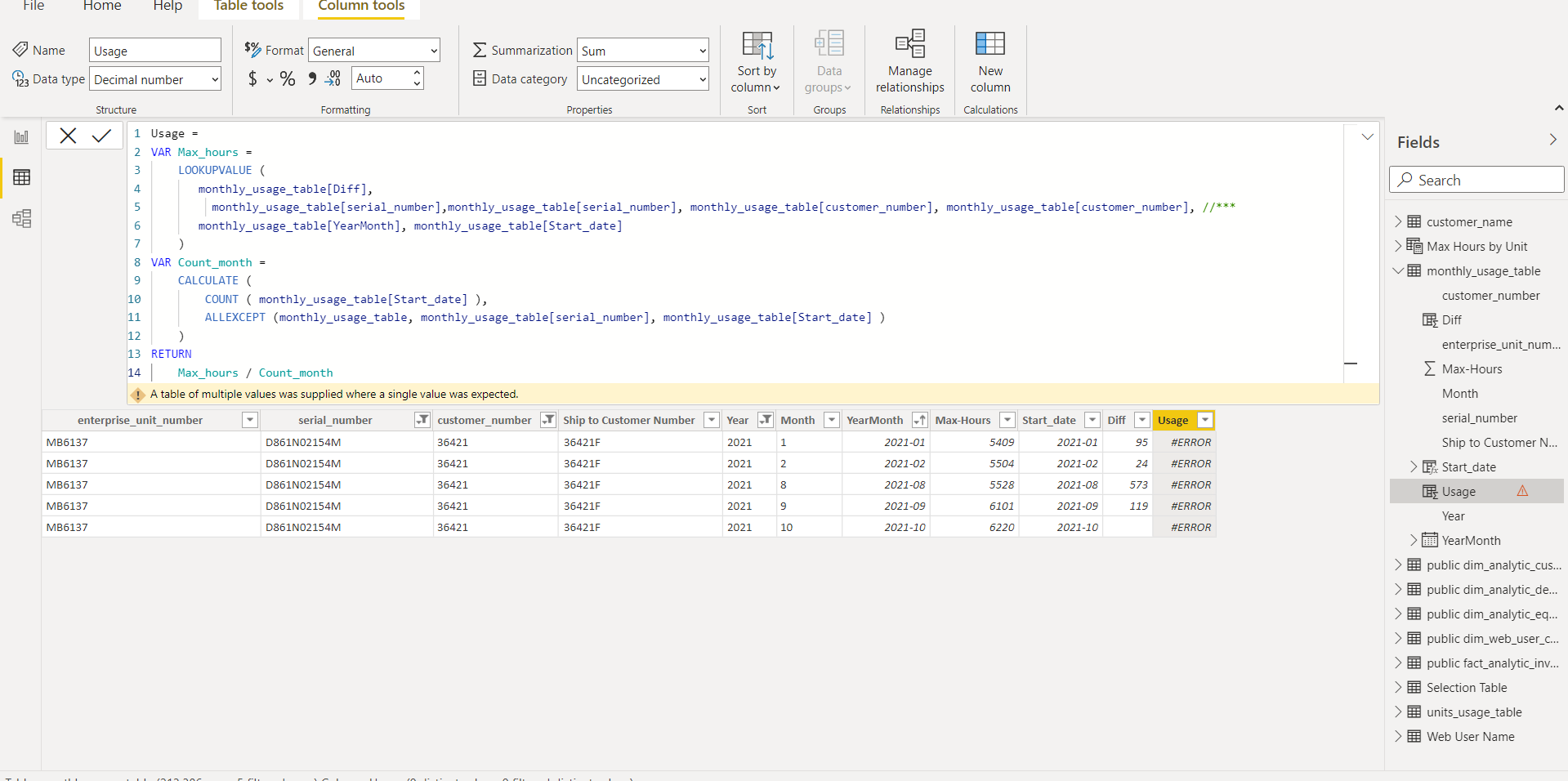
Task: Open the Help ribbon tab
Action: pos(168,7)
